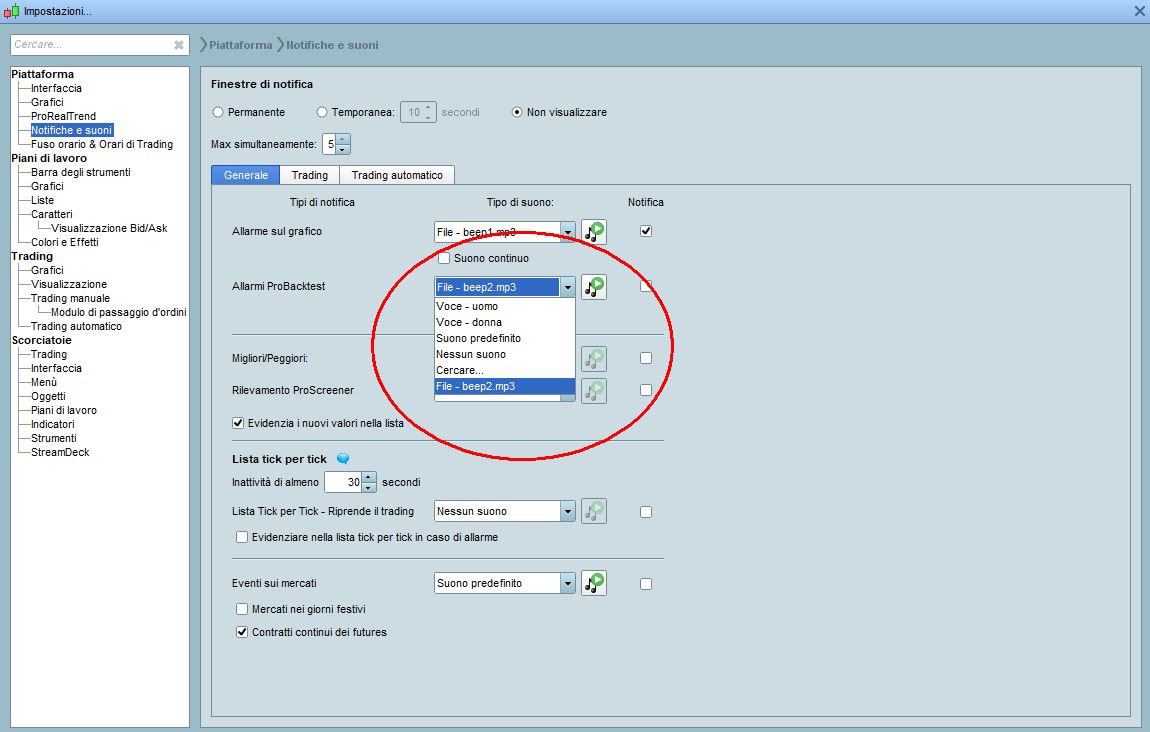Click the Temporanea secondi stepper arrows

429,112
